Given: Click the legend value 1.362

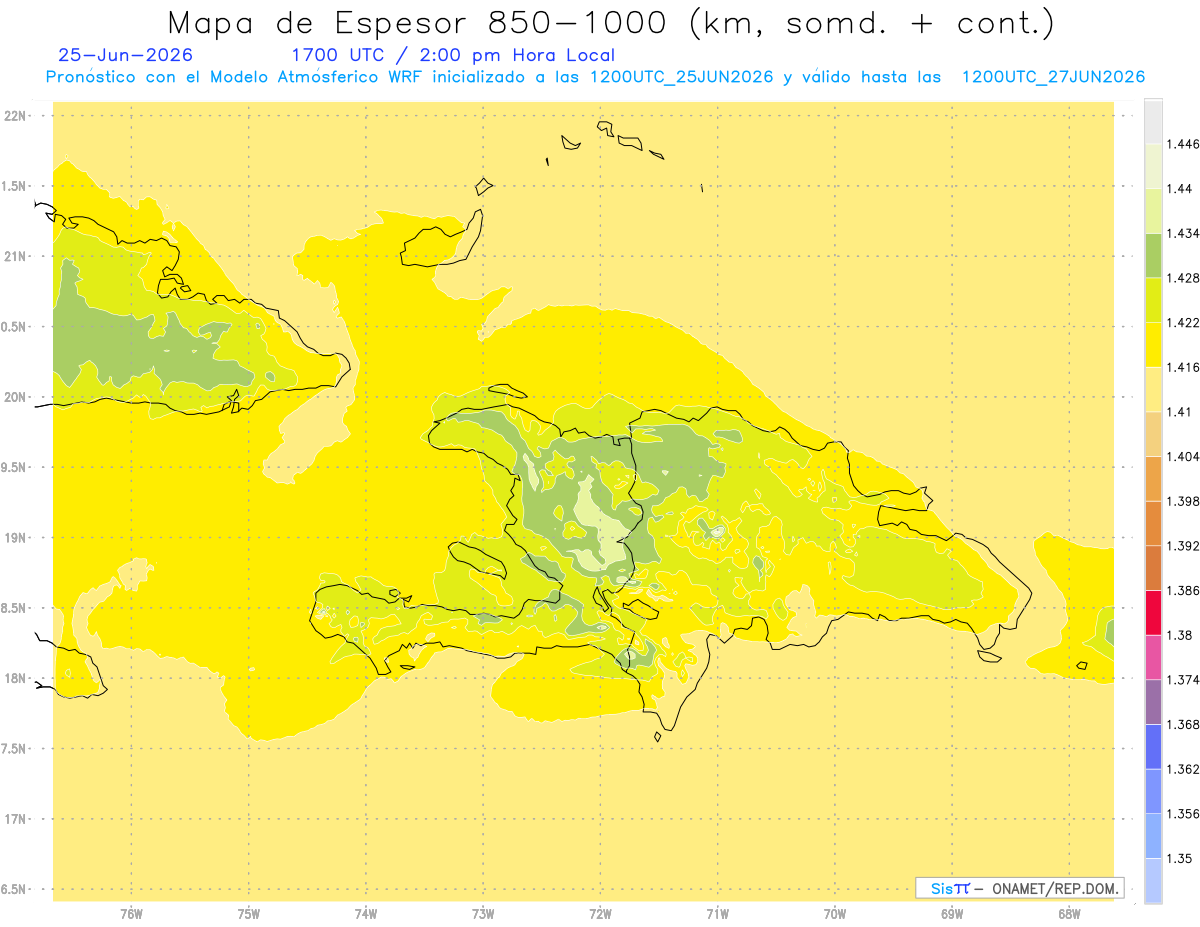Looking at the screenshot, I should (1183, 769).
